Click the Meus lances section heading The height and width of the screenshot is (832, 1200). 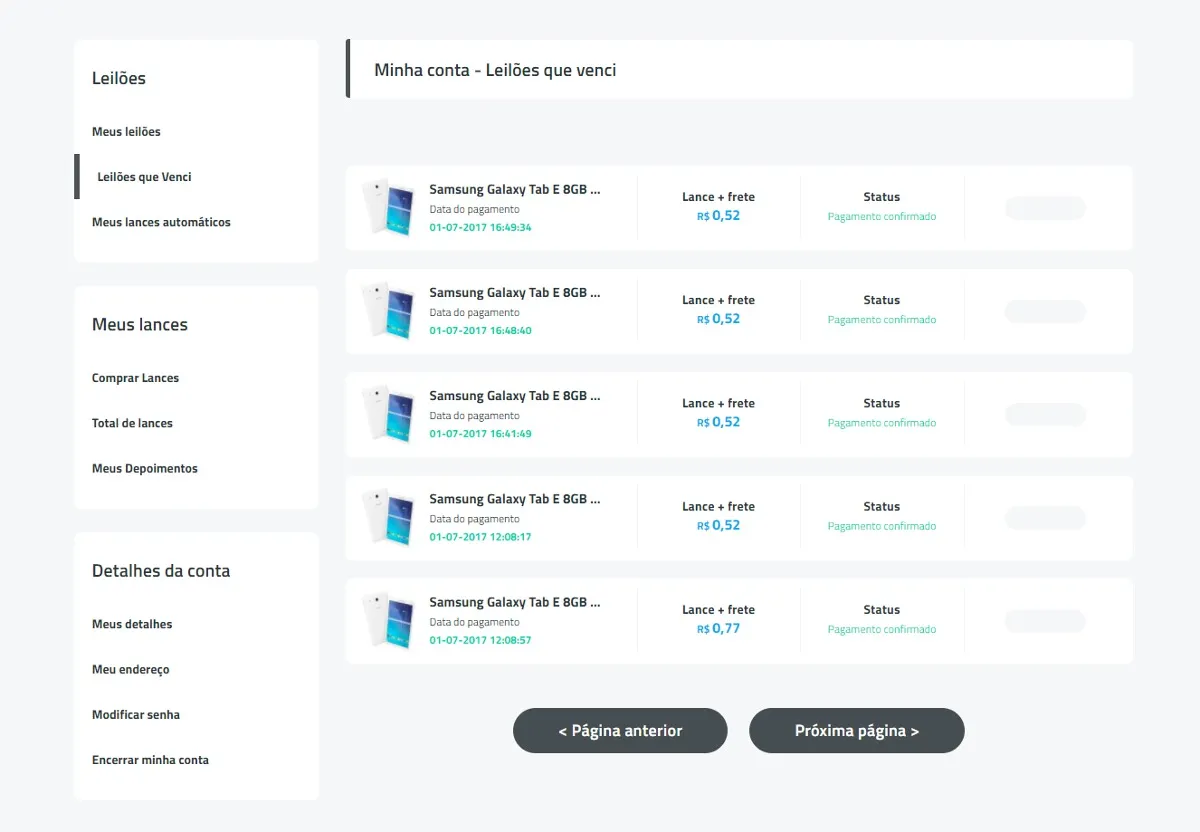140,324
